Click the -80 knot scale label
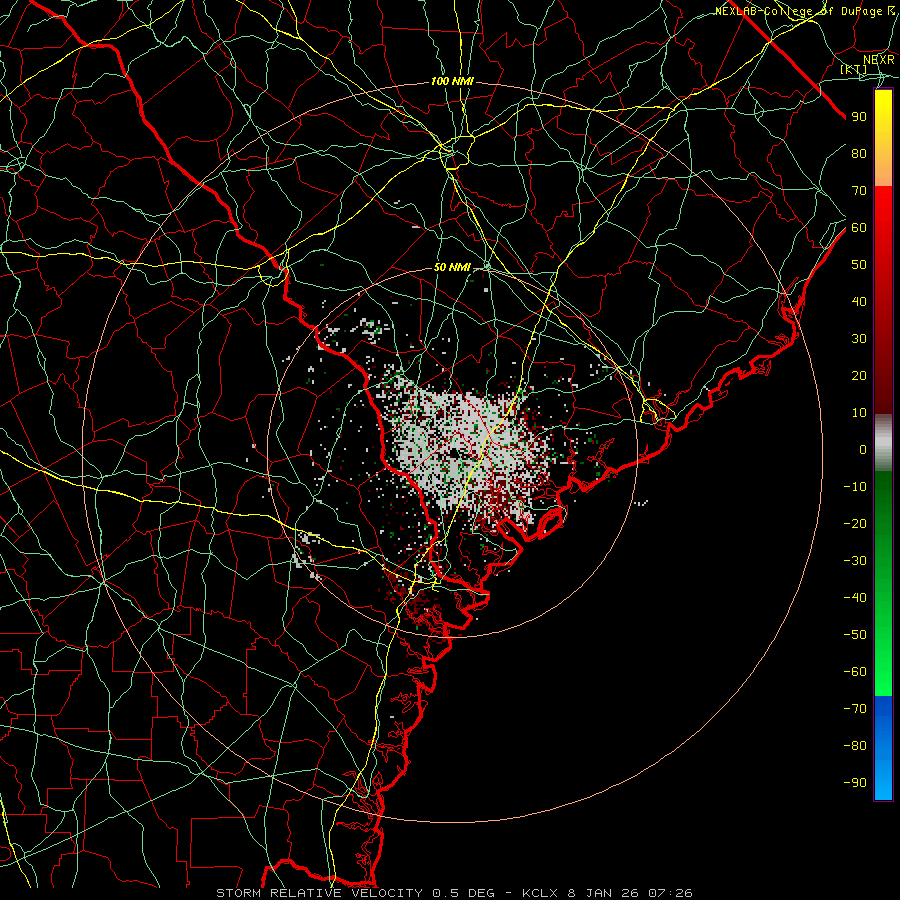The width and height of the screenshot is (900, 900). [855, 746]
